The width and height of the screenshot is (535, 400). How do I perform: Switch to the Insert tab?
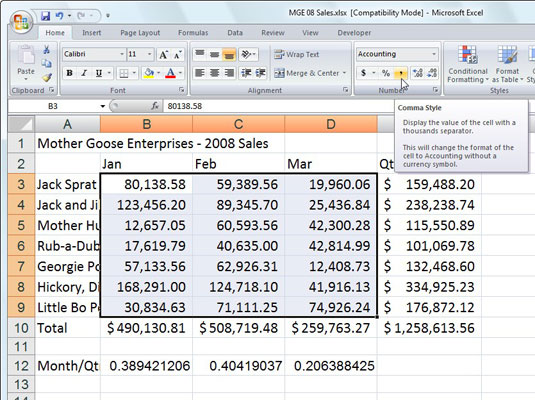(91, 33)
